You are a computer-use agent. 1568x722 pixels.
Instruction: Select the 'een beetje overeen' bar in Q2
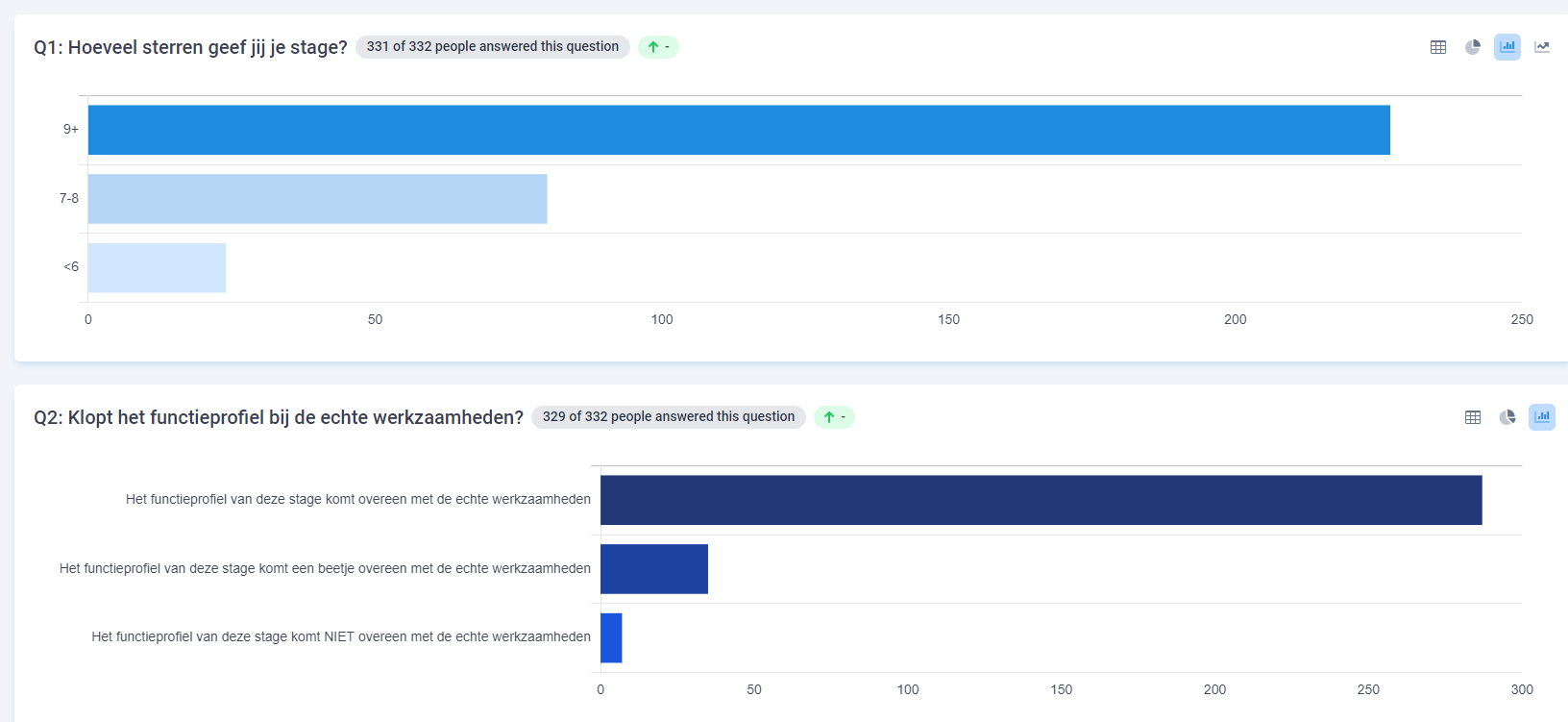tap(654, 569)
